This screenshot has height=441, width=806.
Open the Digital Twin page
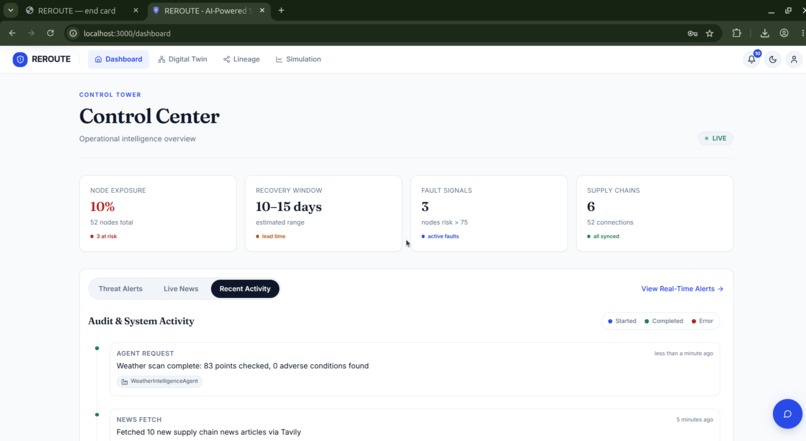pos(182,59)
